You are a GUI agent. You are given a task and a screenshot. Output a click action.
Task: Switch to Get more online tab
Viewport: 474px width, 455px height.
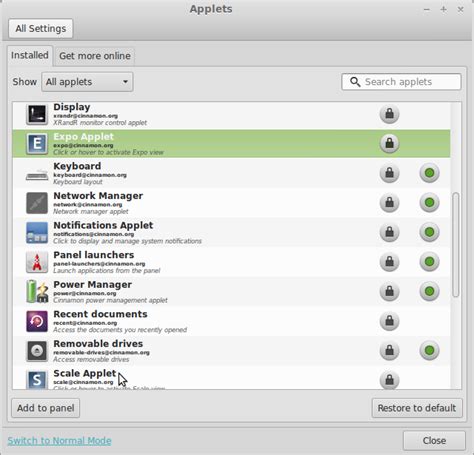[x=95, y=56]
